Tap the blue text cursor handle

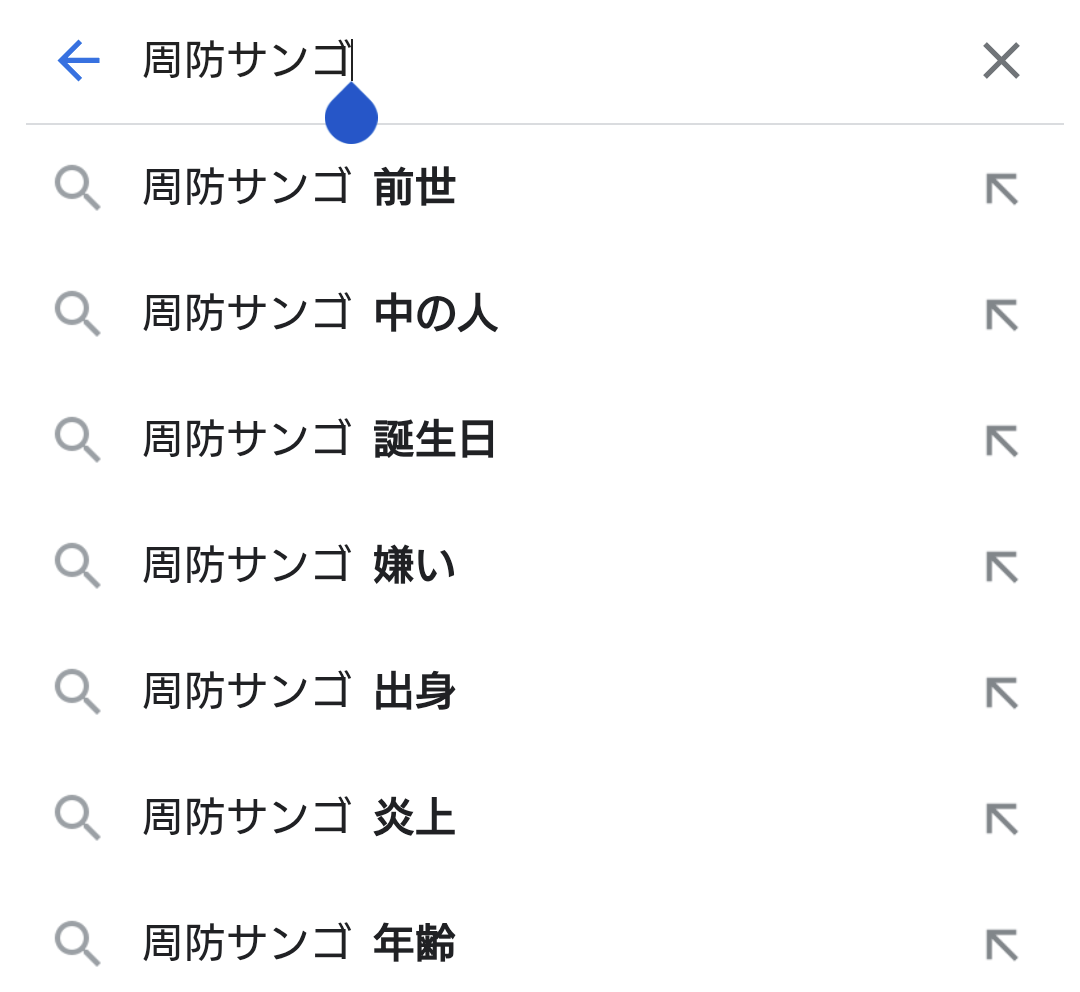[351, 114]
